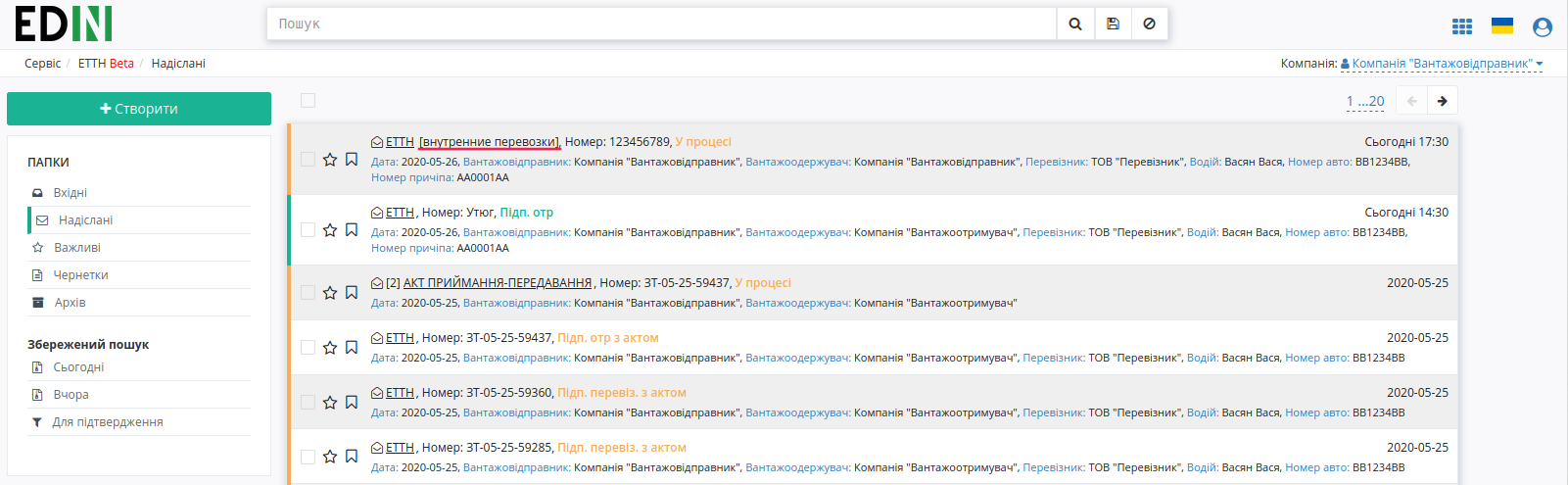Tick the select-all checkbox above the list
This screenshot has width=1568, height=485.
pyautogui.click(x=308, y=100)
